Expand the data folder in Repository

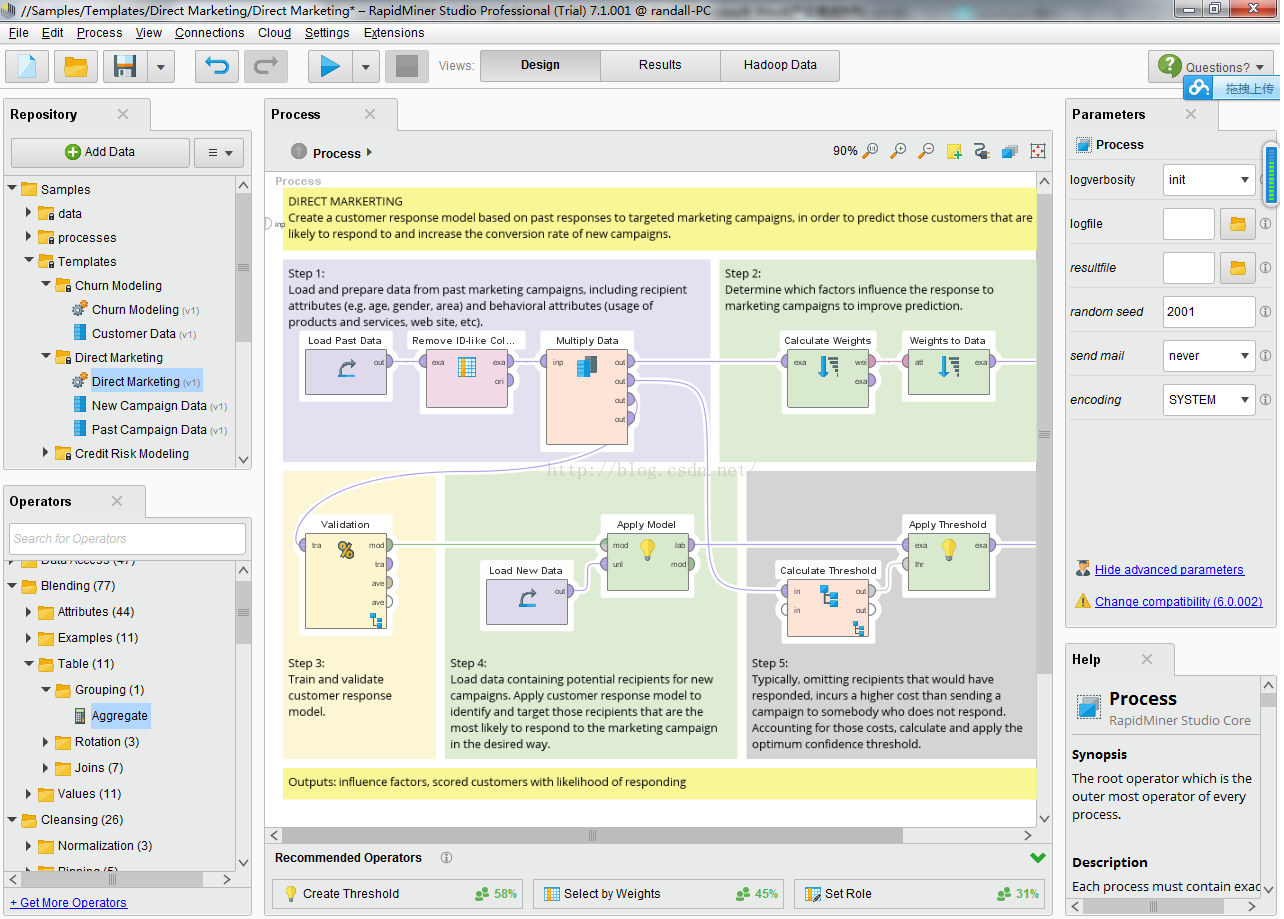click(x=29, y=213)
